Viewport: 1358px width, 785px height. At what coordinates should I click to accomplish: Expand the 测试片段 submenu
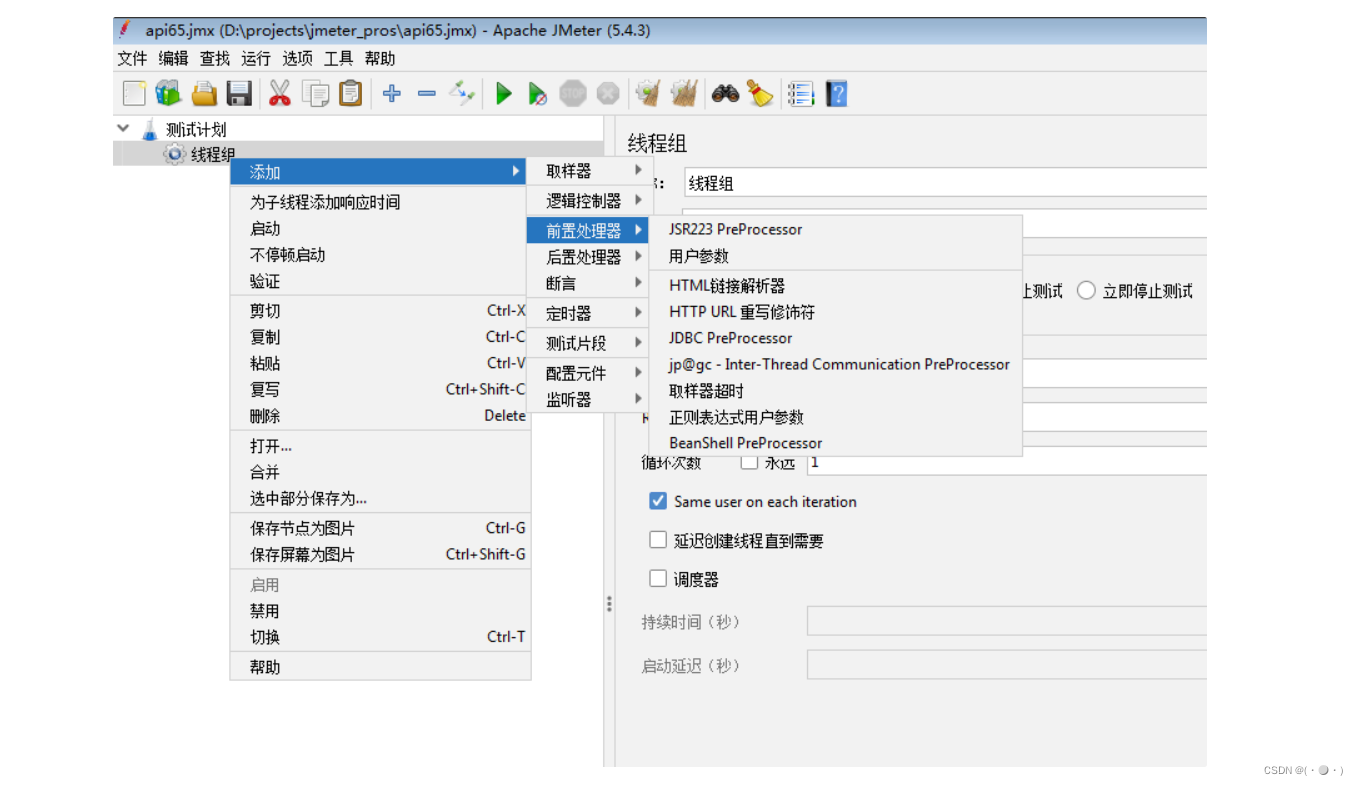point(590,343)
